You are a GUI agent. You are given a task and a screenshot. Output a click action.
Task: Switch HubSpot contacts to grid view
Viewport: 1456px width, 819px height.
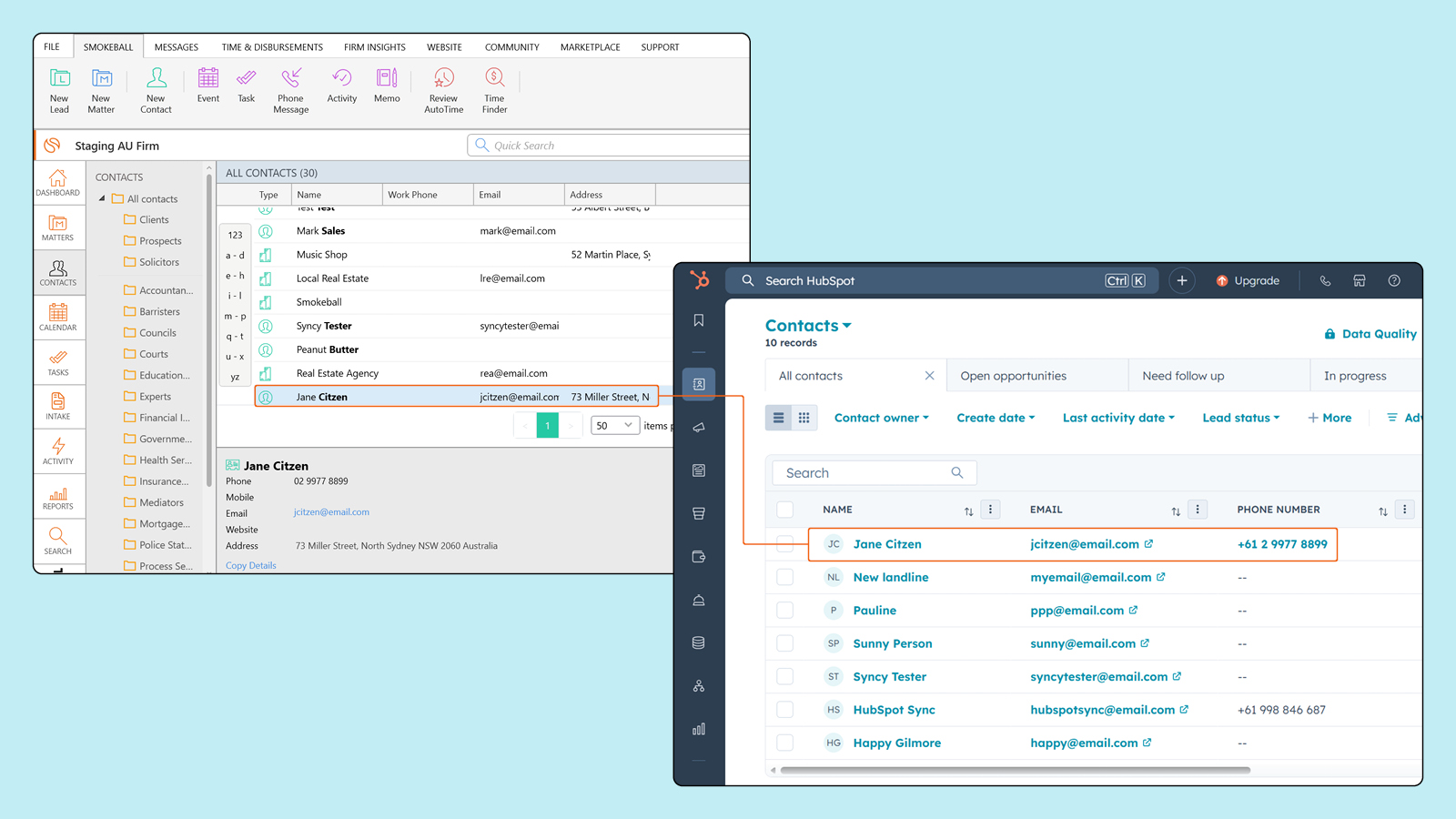tap(804, 418)
